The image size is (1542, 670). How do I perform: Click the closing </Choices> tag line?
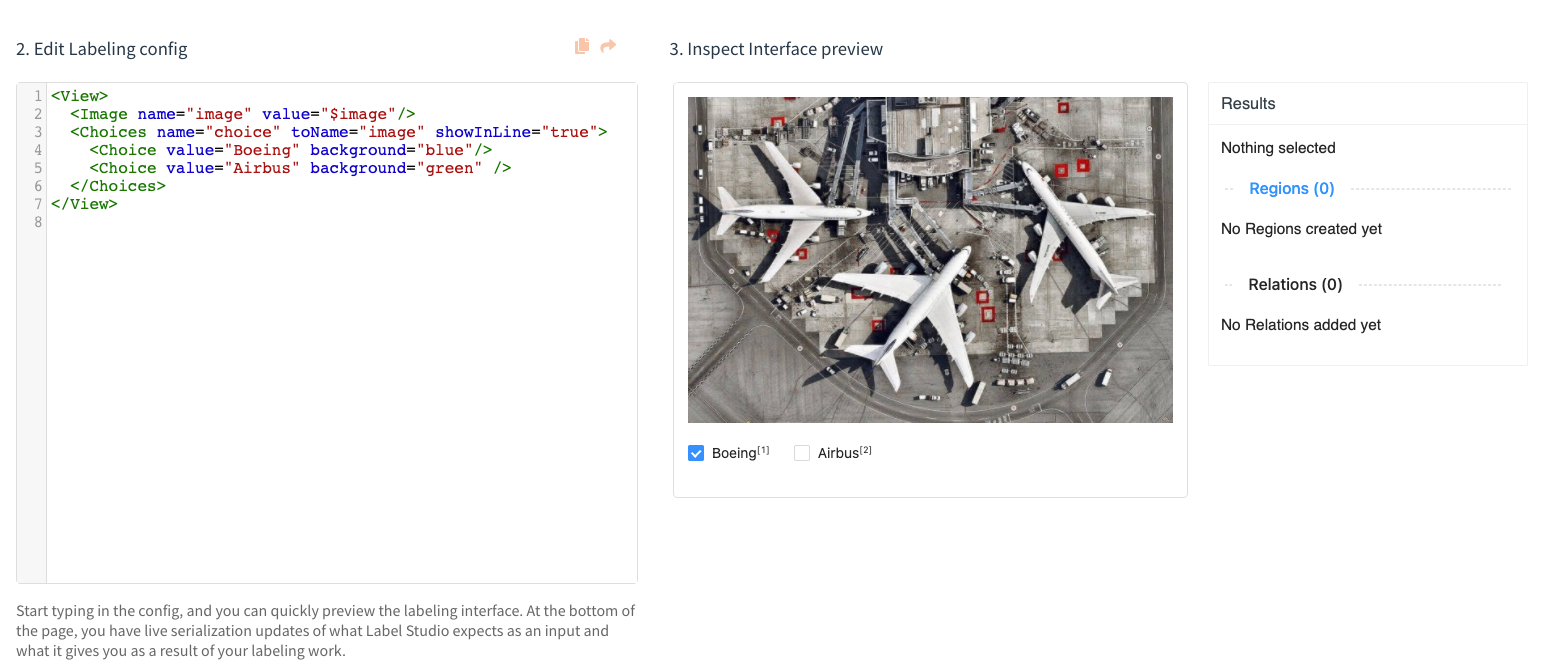click(x=117, y=186)
